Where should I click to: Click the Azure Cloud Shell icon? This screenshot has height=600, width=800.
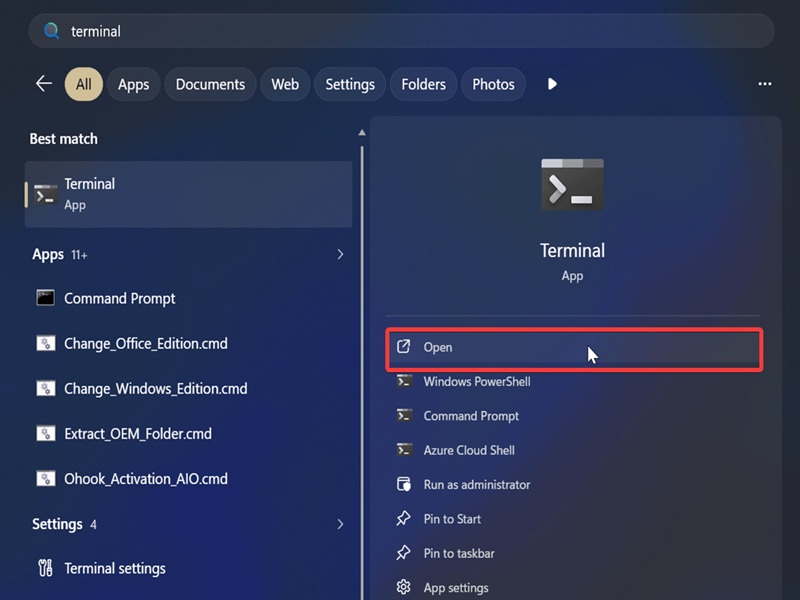pos(404,449)
